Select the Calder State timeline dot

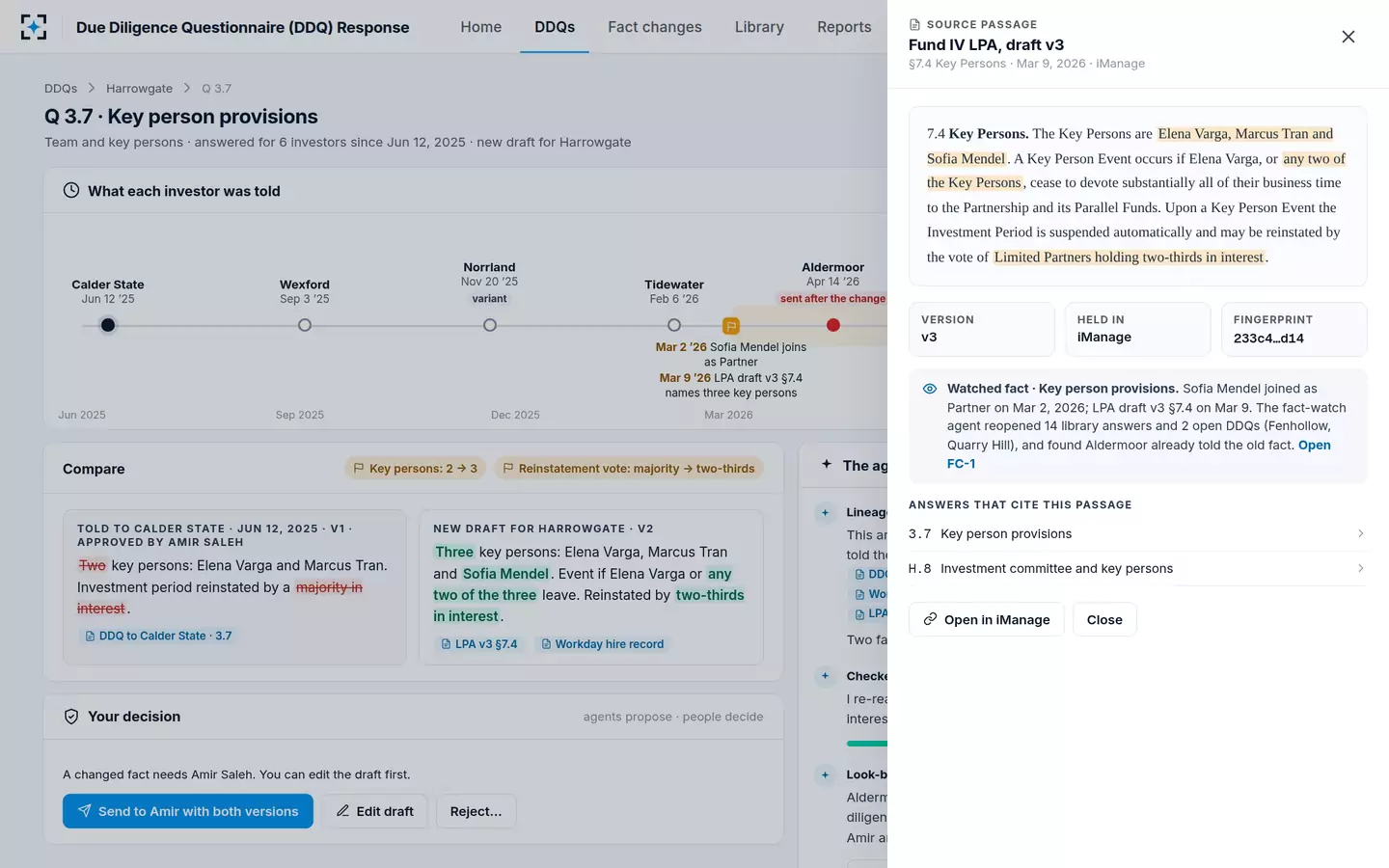pyautogui.click(x=108, y=325)
